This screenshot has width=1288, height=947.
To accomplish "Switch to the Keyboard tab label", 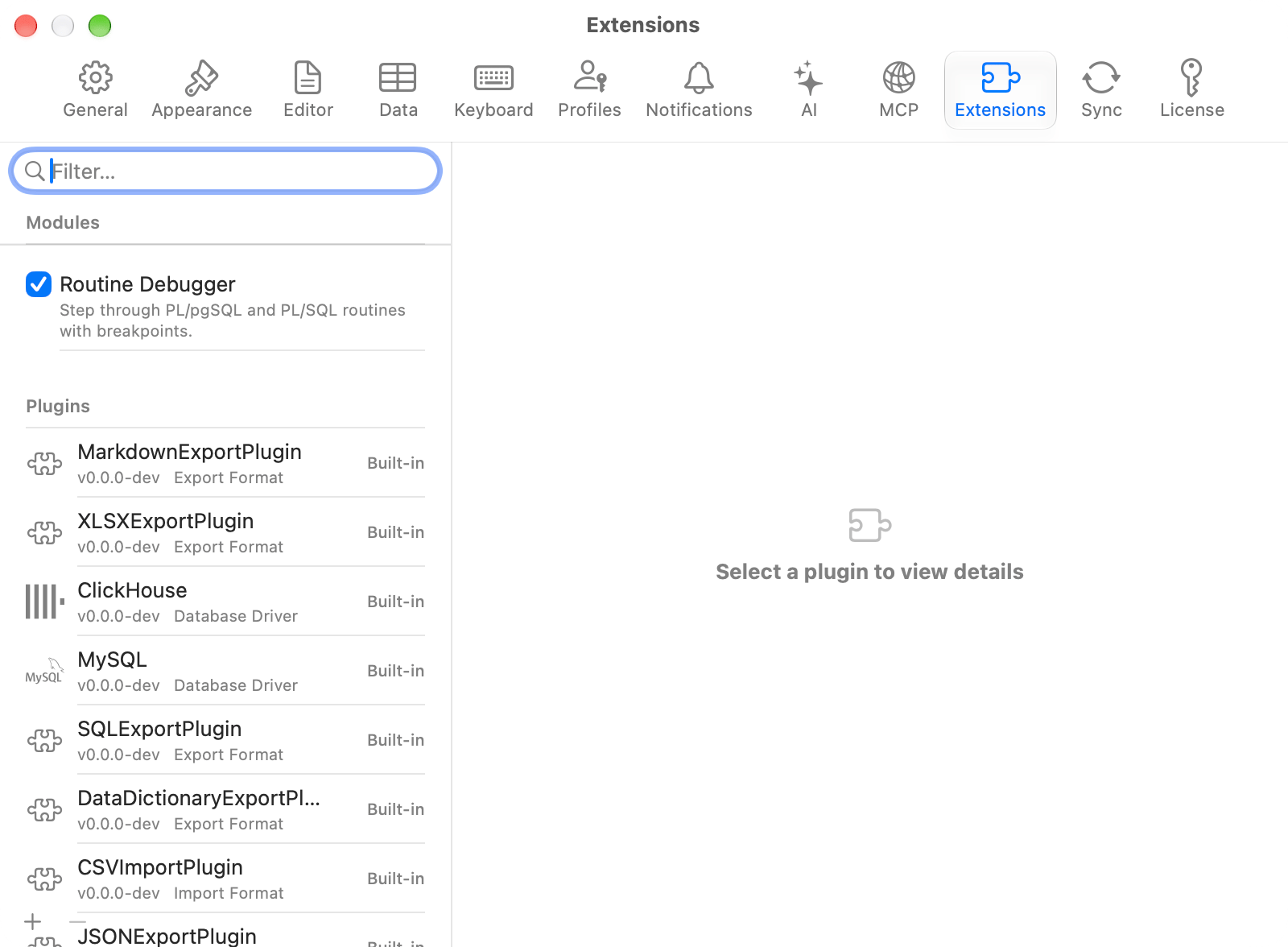I will (493, 110).
